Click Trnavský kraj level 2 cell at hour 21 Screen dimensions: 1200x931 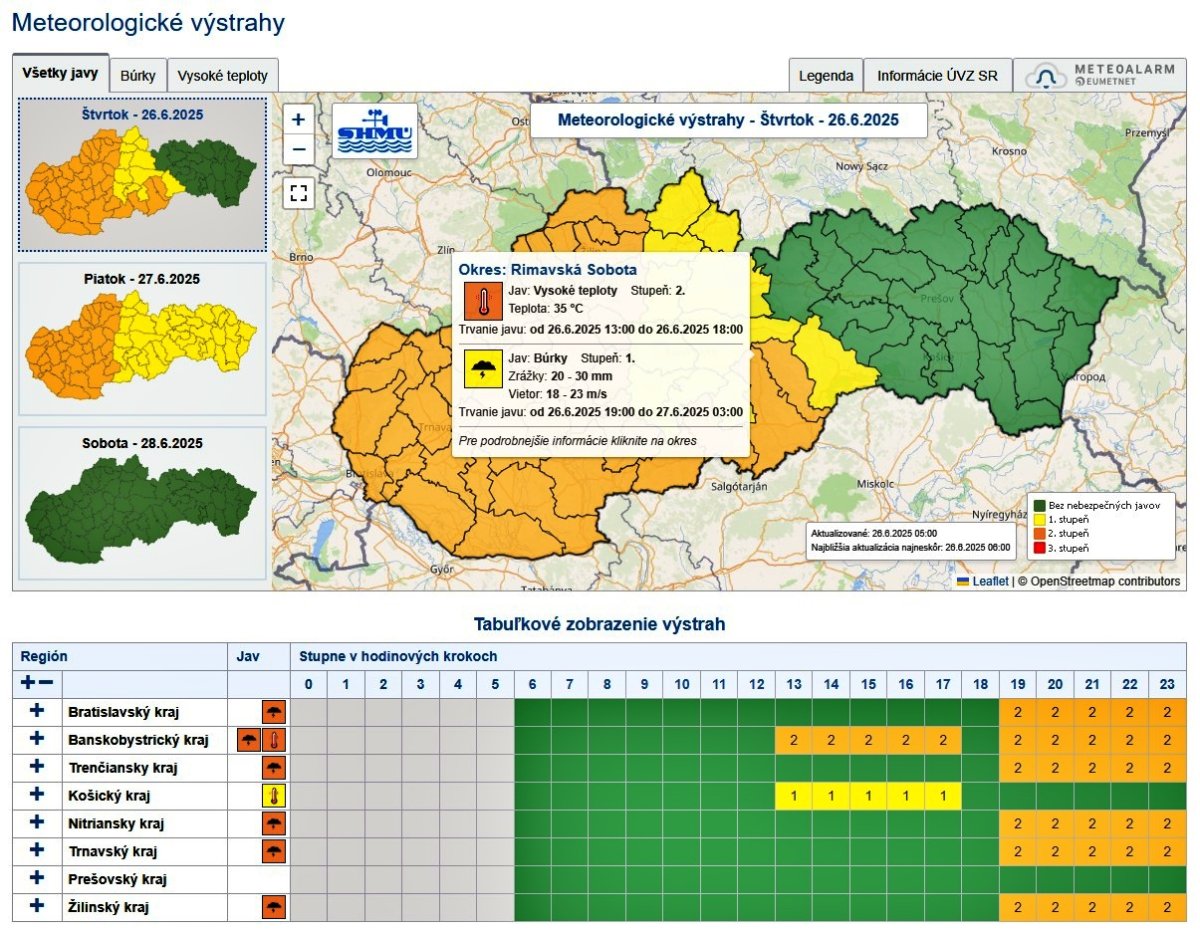pos(1092,851)
